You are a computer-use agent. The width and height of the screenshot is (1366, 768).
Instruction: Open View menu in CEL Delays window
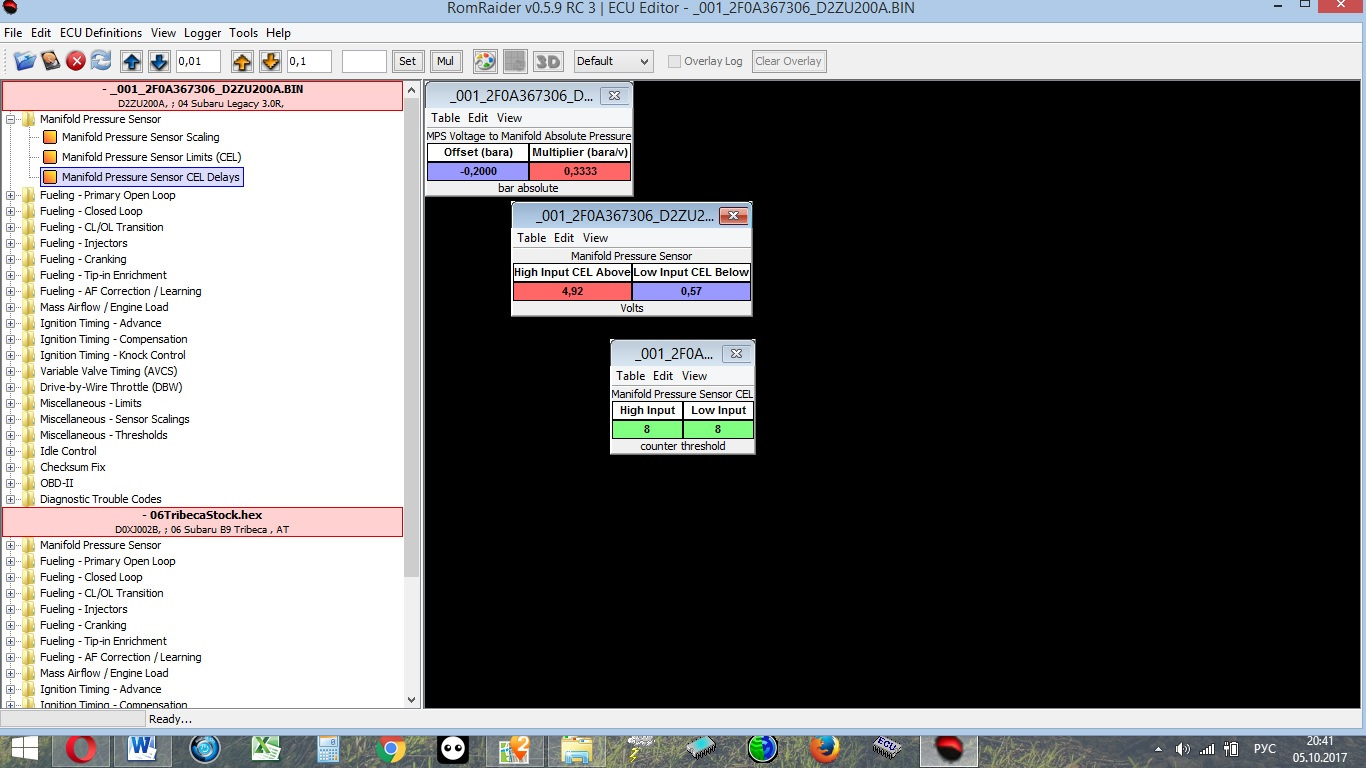[694, 376]
